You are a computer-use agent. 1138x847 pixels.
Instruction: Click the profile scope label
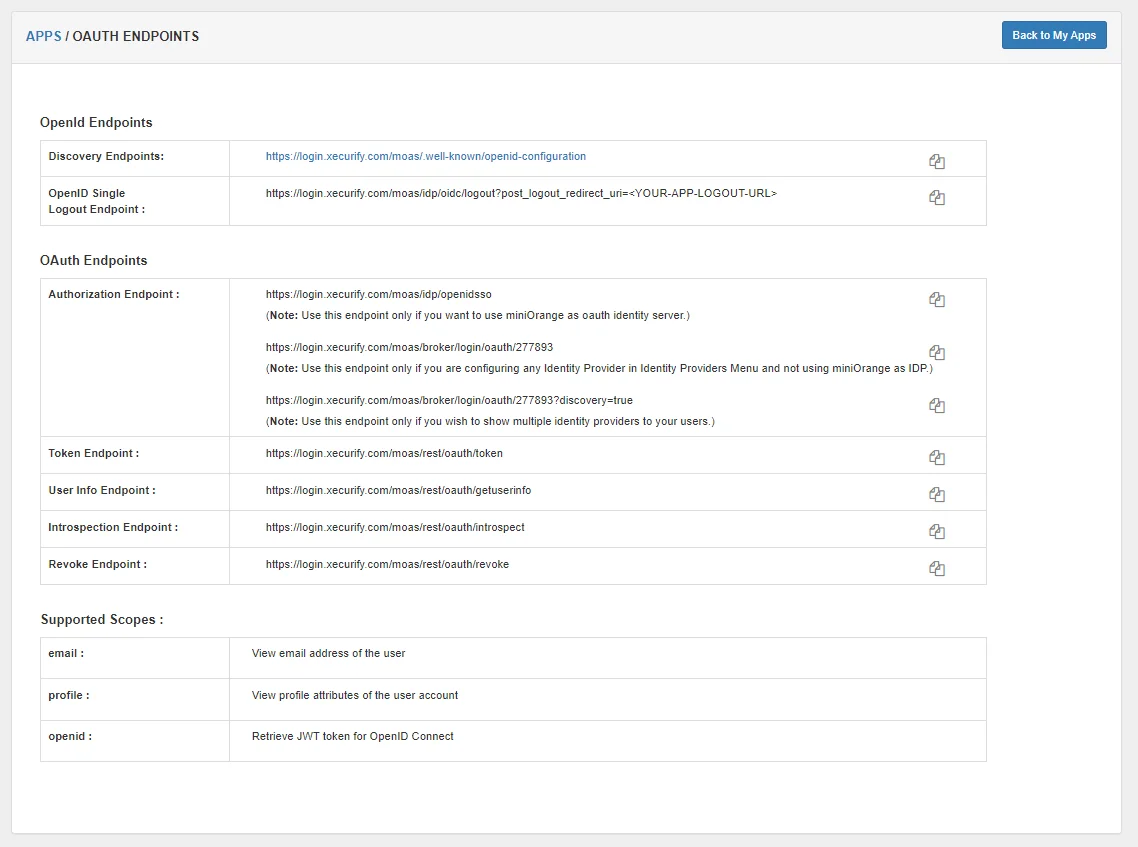tap(69, 695)
